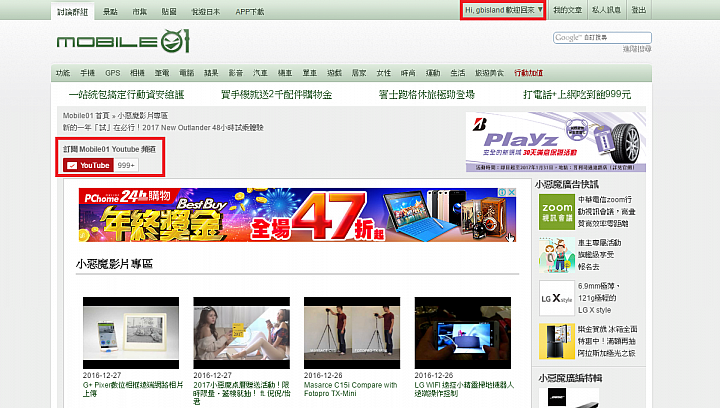Switch to the 景點 tab
The width and height of the screenshot is (720, 408).
[x=110, y=11]
